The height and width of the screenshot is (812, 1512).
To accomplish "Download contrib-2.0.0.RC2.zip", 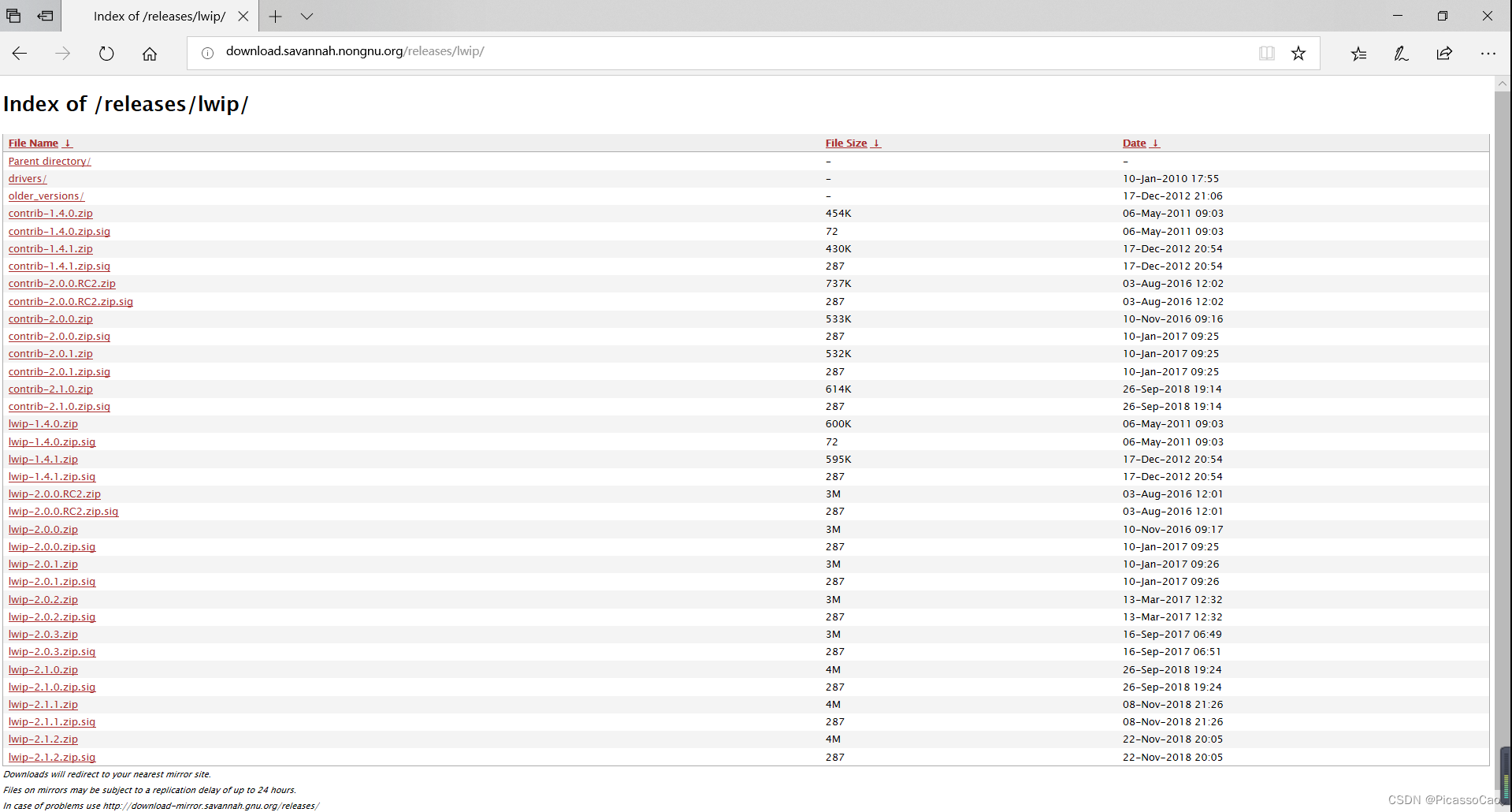I will point(62,283).
